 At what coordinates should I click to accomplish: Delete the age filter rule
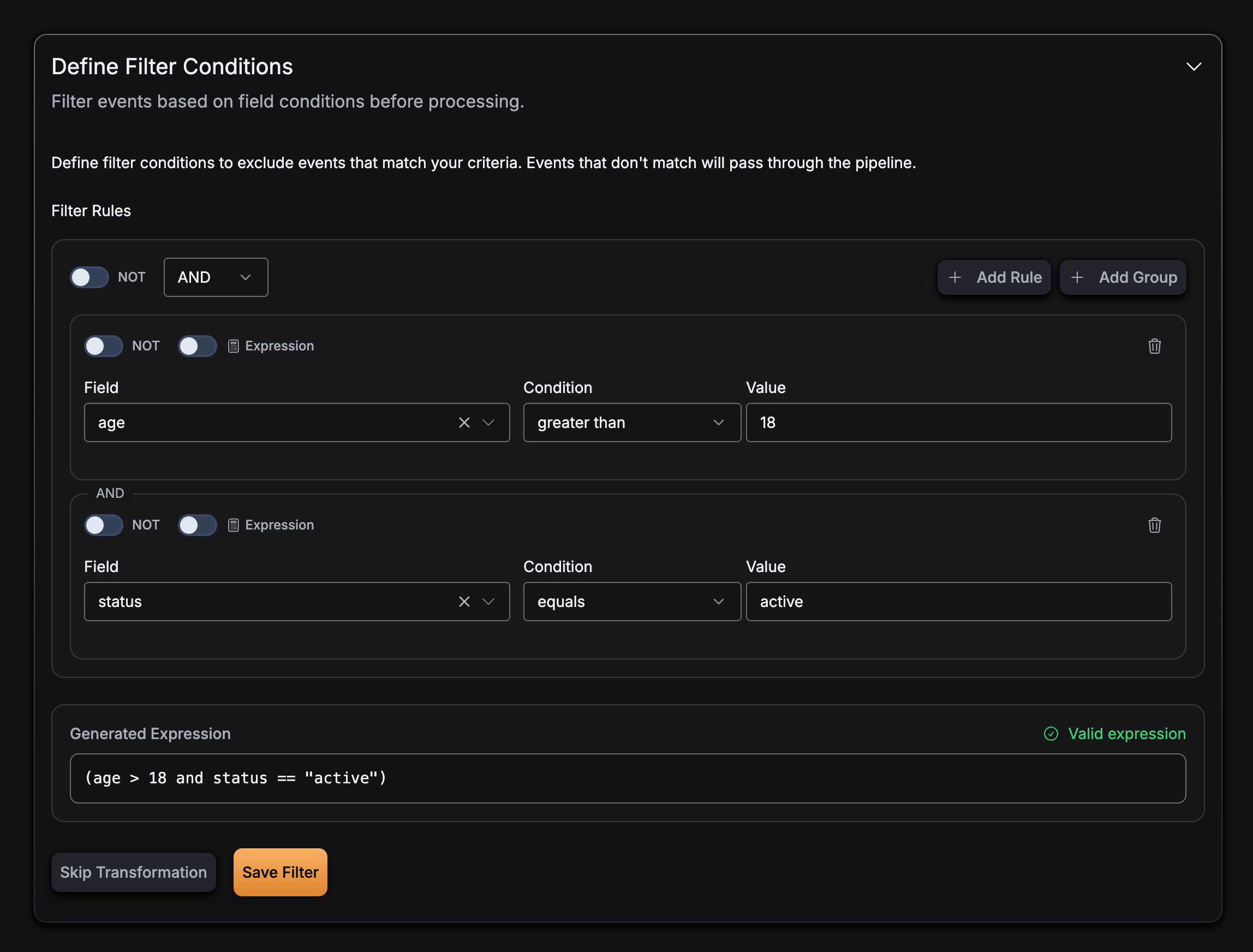pos(1154,346)
